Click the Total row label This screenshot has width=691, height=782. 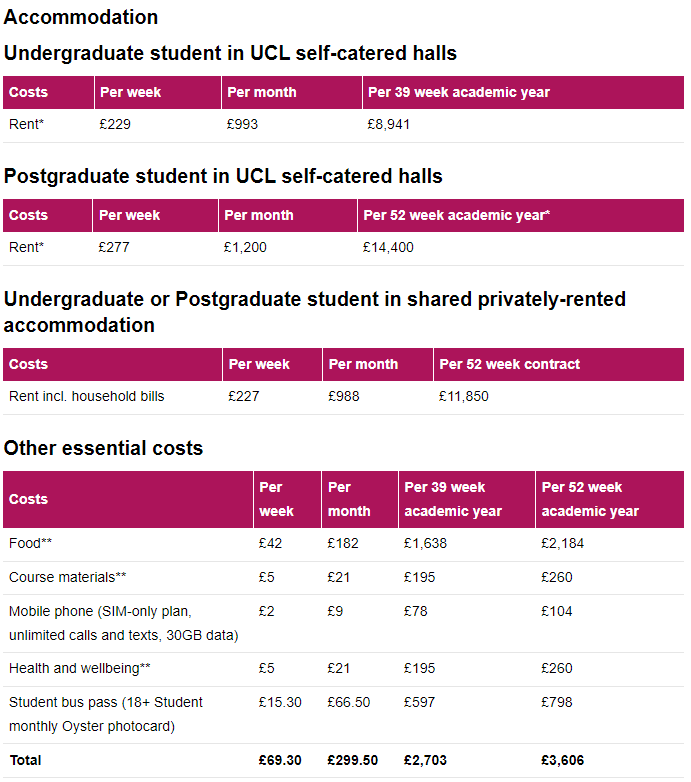pos(26,761)
